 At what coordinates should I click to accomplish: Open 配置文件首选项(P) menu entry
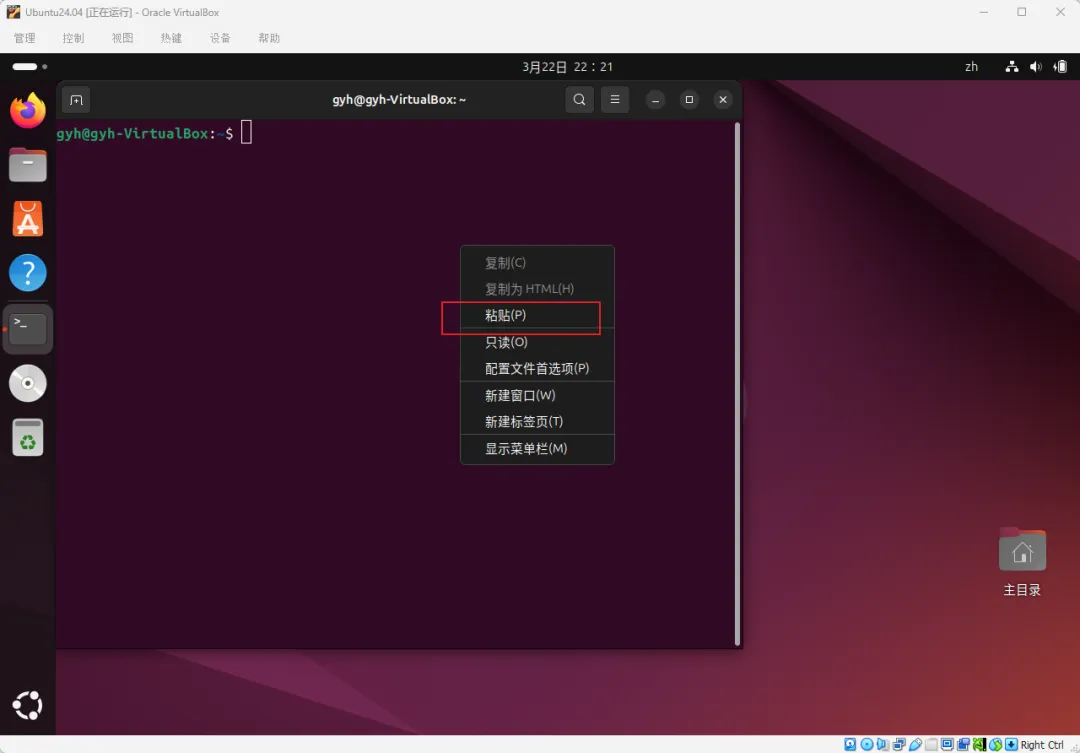[x=537, y=369]
